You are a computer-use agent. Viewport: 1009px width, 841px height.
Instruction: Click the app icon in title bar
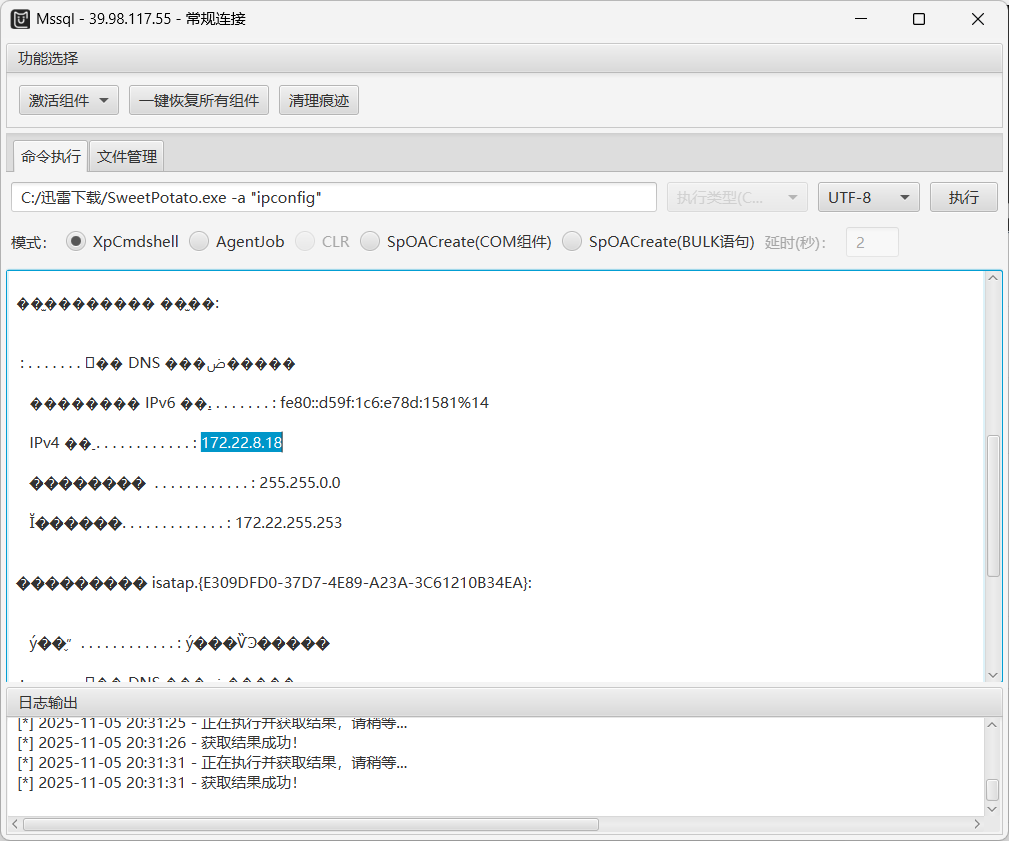point(20,19)
